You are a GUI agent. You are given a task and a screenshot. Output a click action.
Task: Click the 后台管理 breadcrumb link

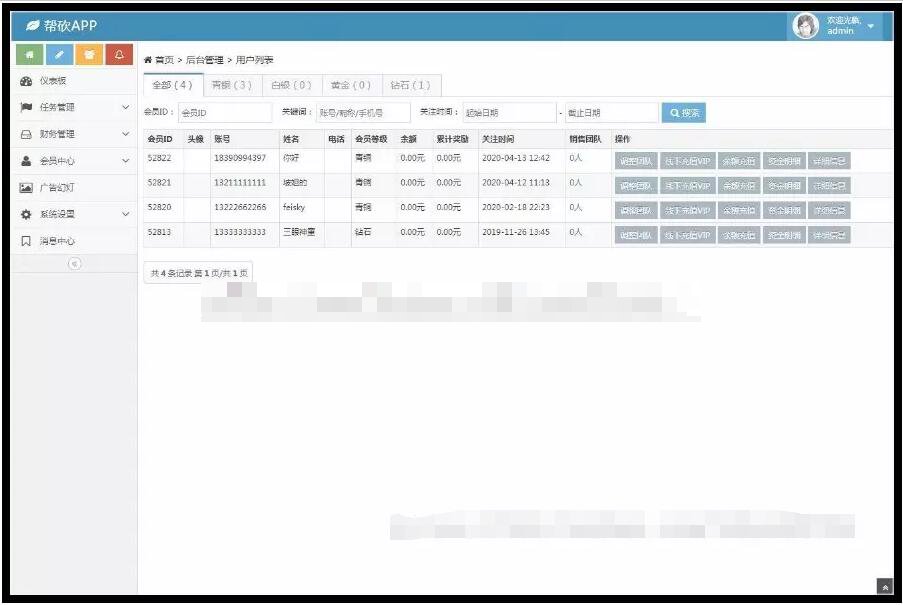(x=204, y=60)
